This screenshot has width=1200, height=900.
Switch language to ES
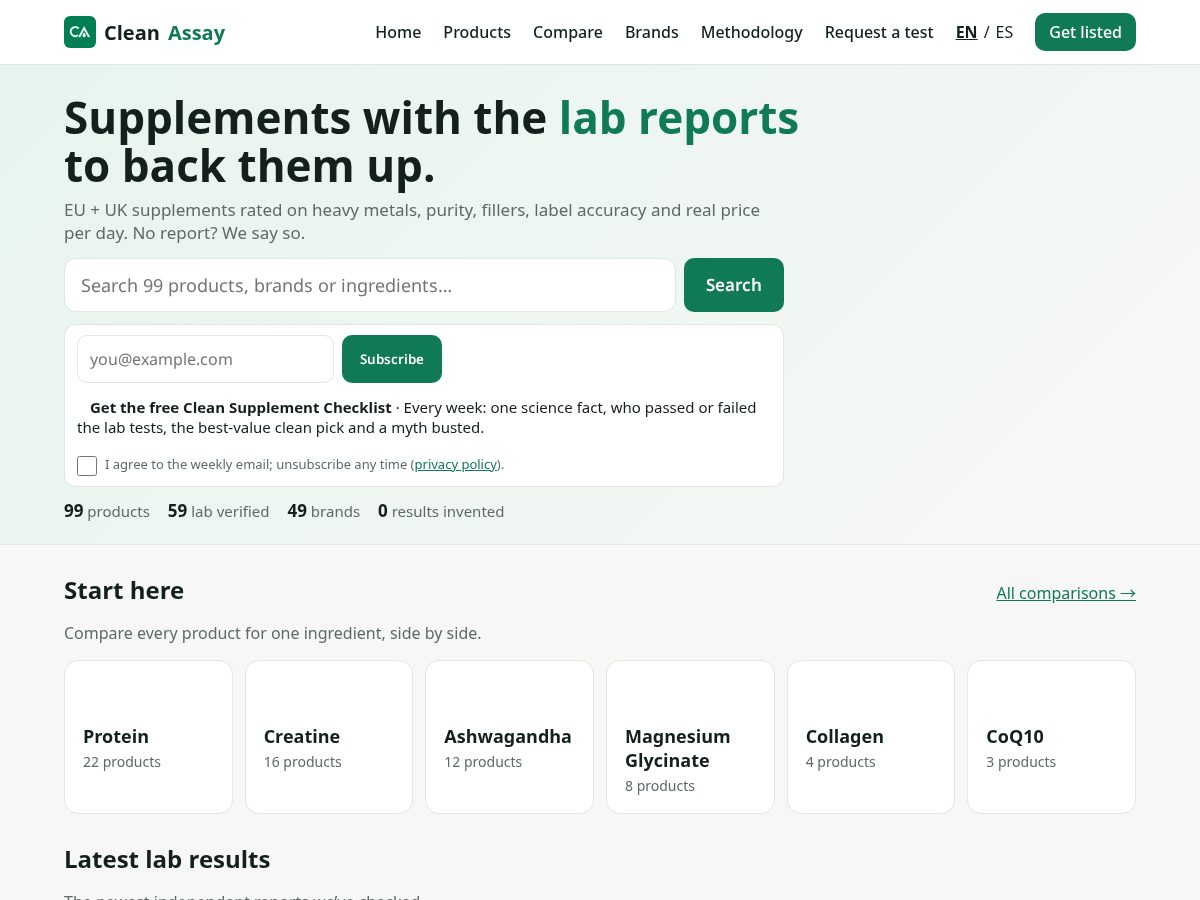tap(1004, 32)
